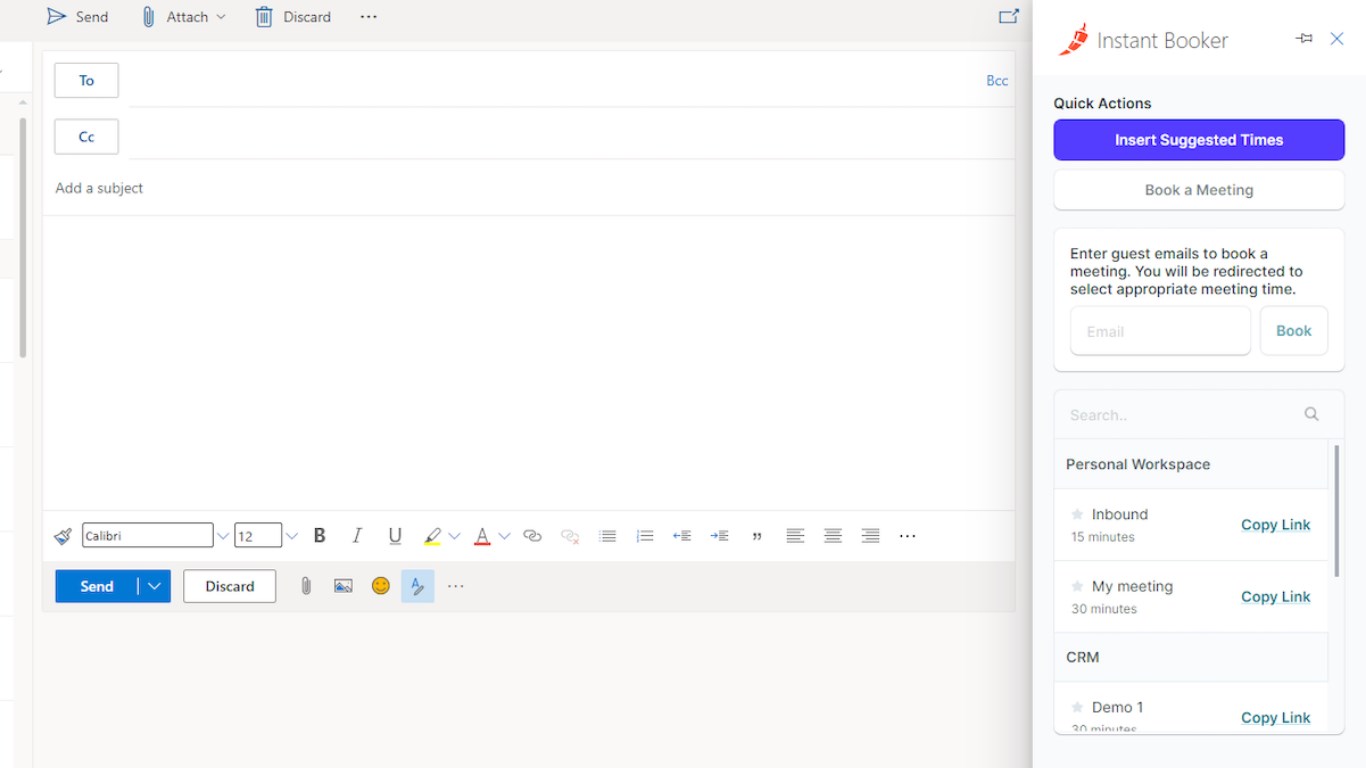Open more compose options ellipsis

click(x=456, y=586)
